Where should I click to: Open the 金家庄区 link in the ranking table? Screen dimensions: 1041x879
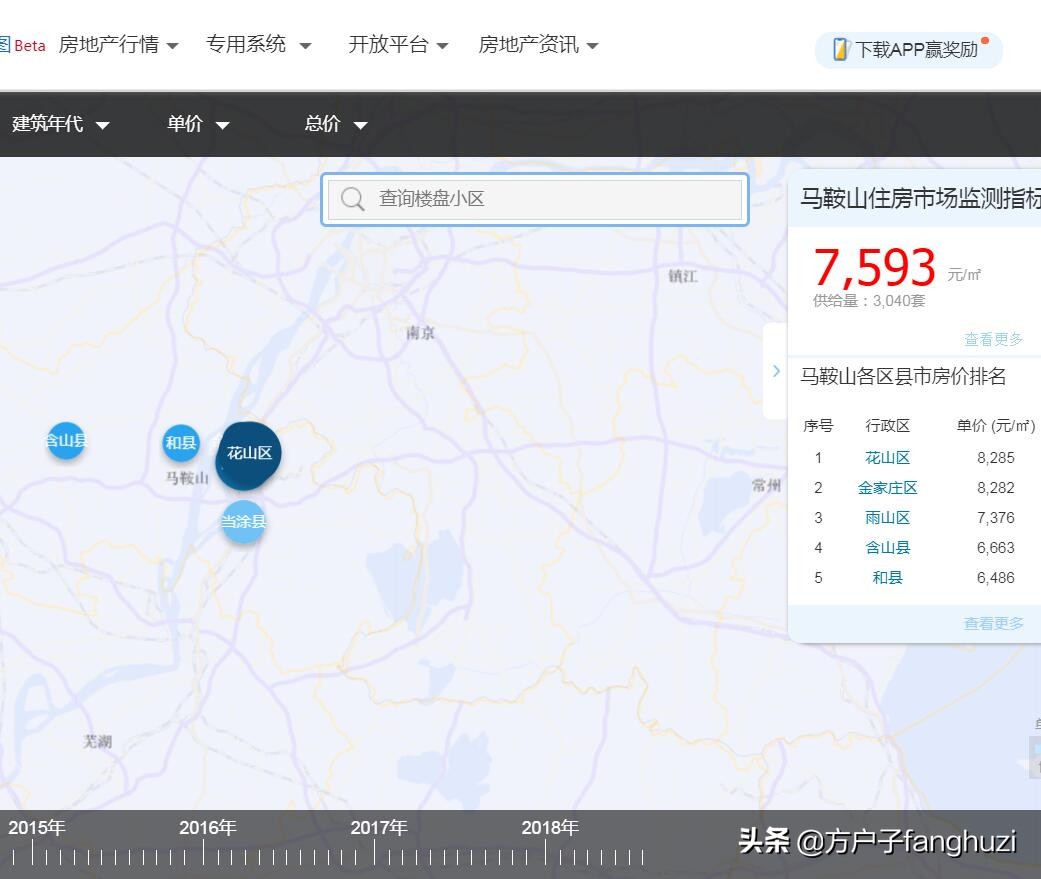(888, 487)
